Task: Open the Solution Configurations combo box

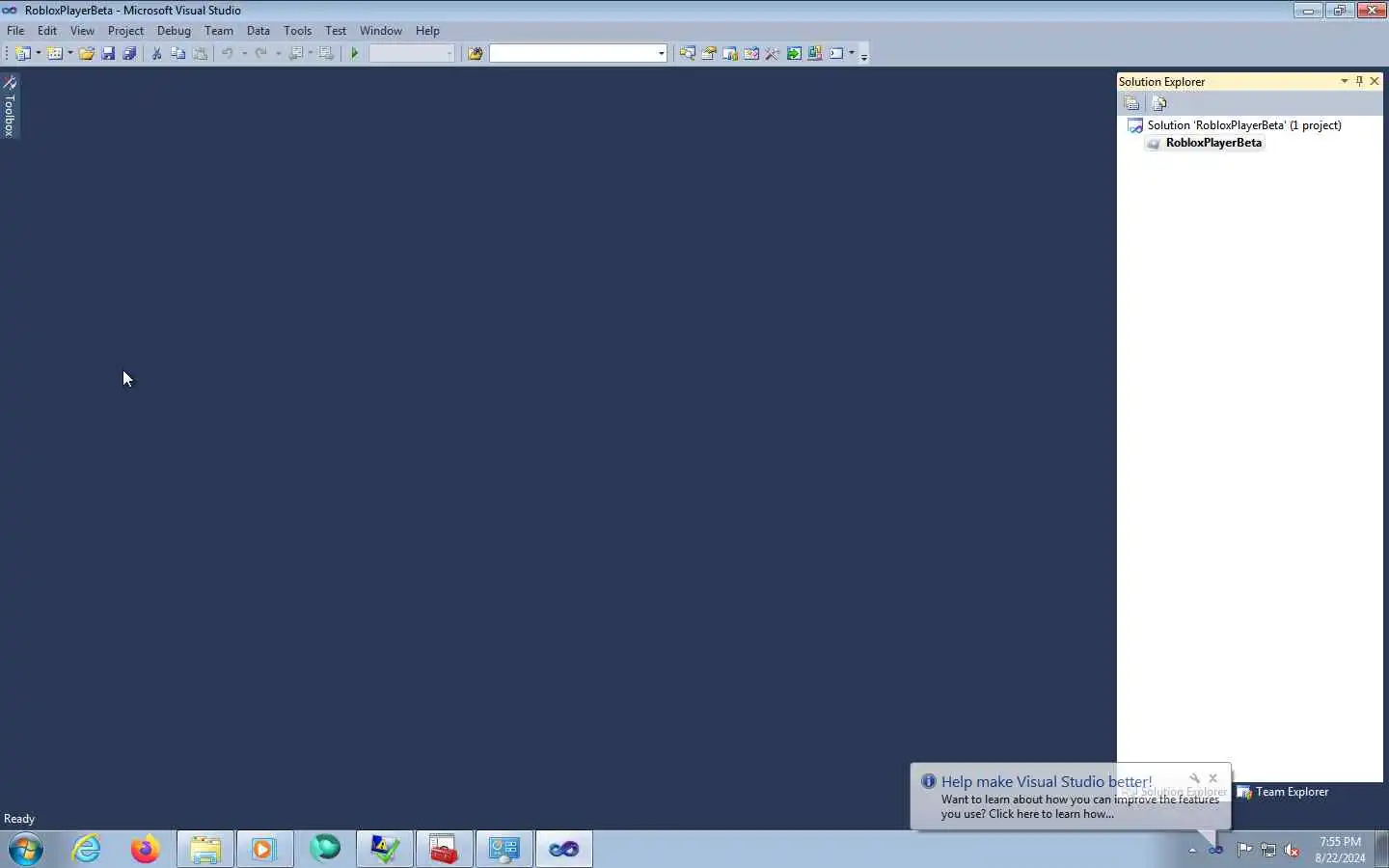Action: point(412,54)
